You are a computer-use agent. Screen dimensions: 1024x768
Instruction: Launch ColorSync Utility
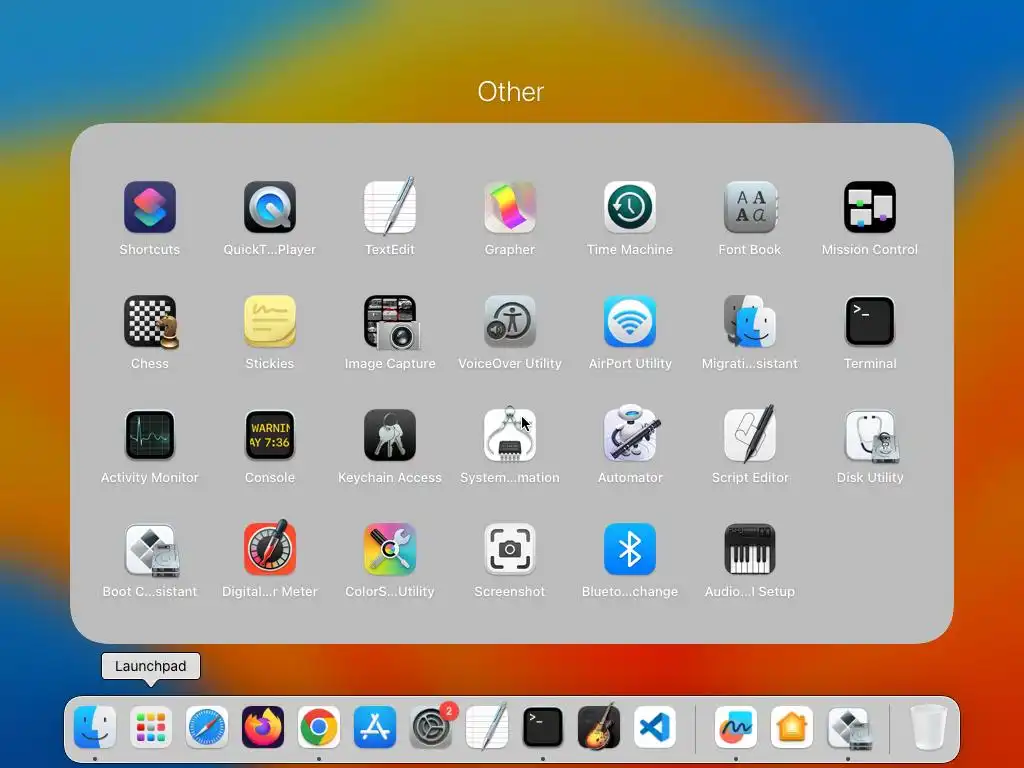click(x=390, y=549)
